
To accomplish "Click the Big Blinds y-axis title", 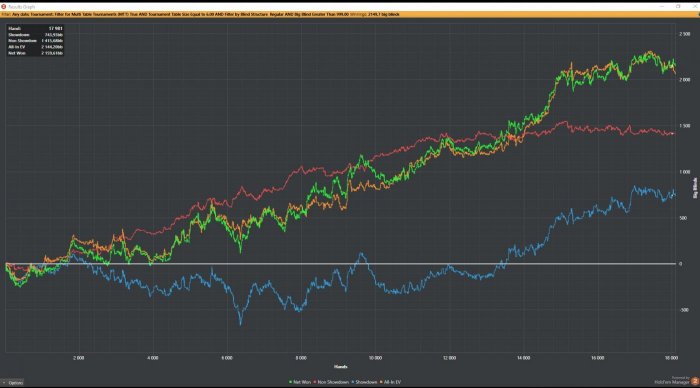I will click(695, 188).
